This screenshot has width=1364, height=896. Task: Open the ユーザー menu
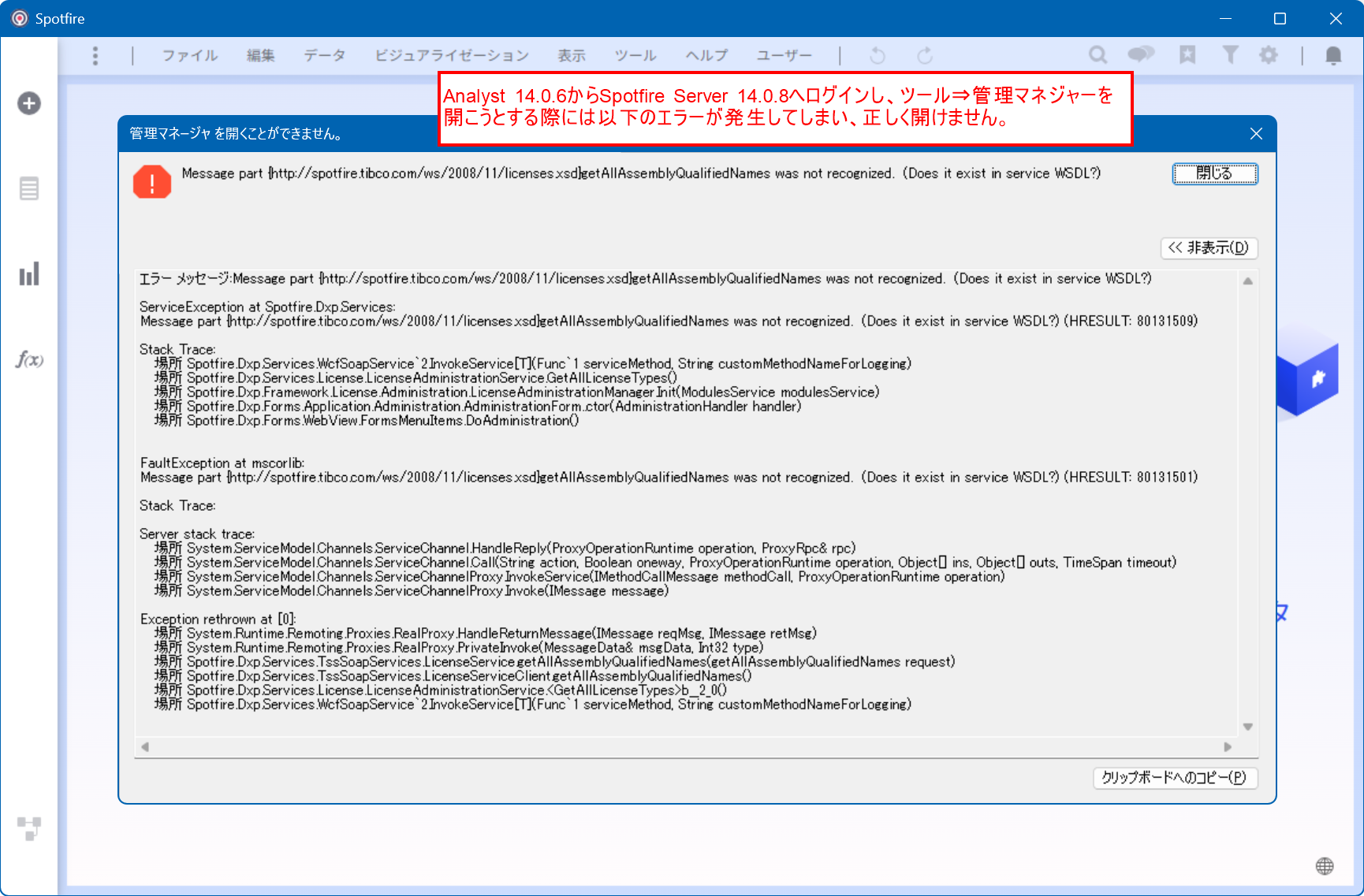pos(784,55)
